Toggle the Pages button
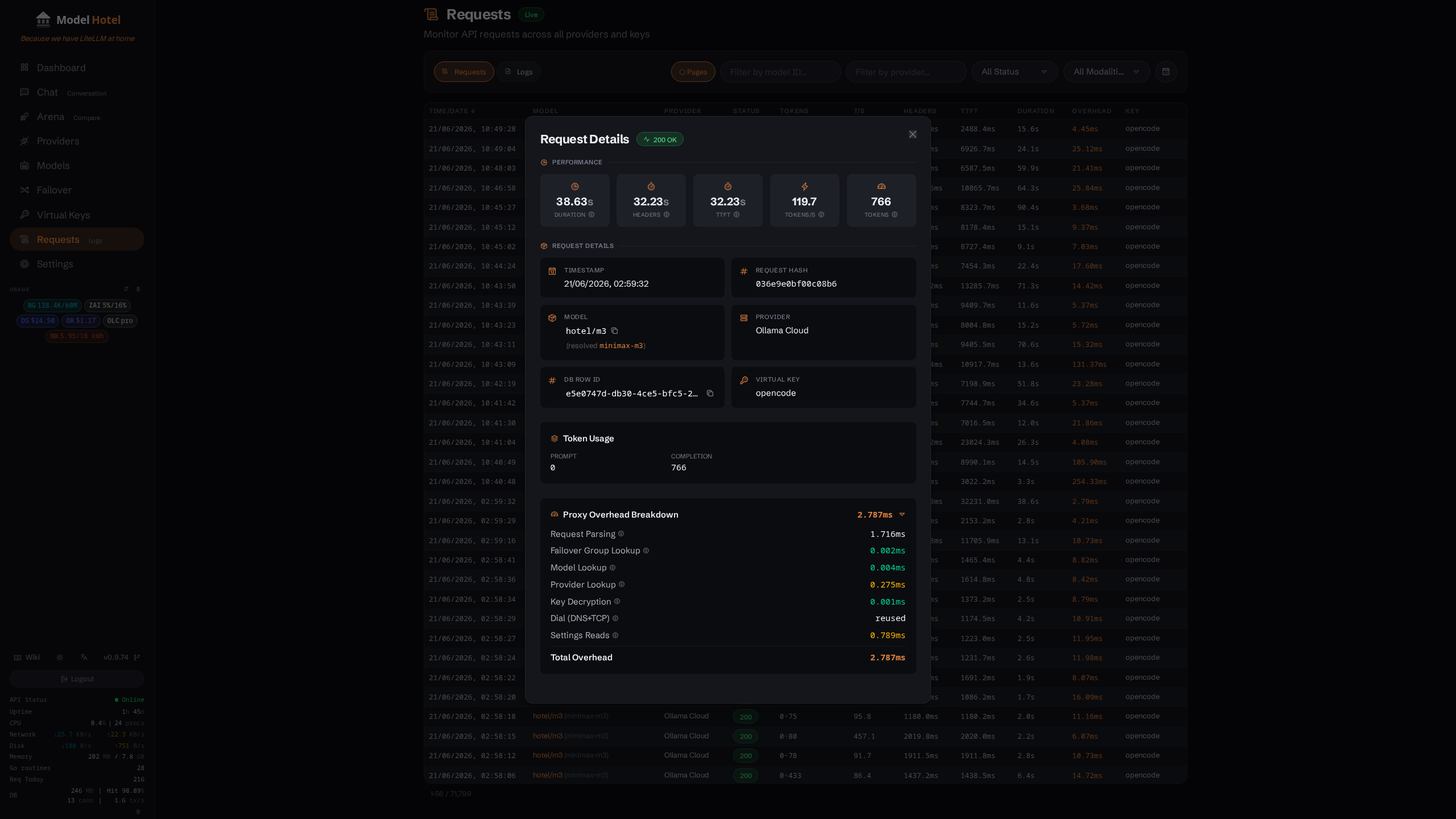 click(x=693, y=72)
